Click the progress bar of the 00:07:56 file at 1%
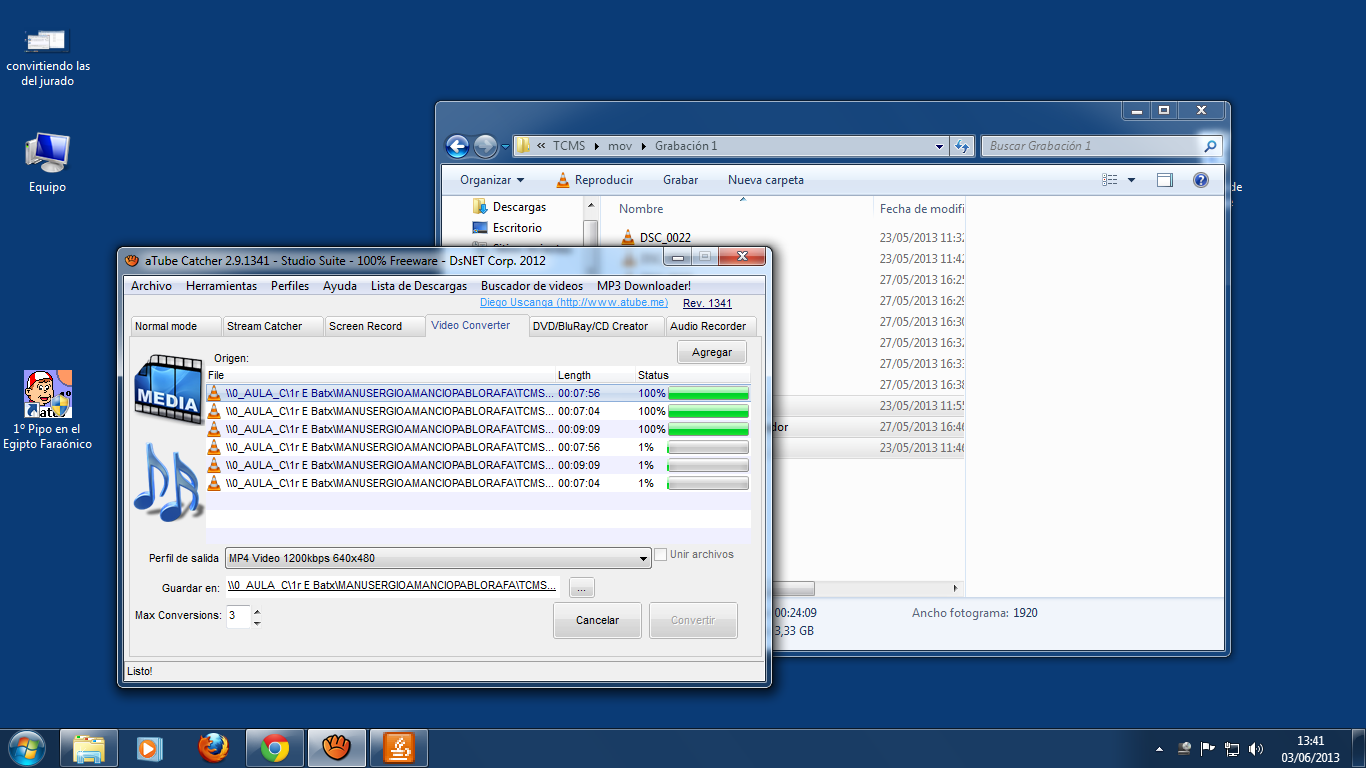1366x768 pixels. (708, 447)
